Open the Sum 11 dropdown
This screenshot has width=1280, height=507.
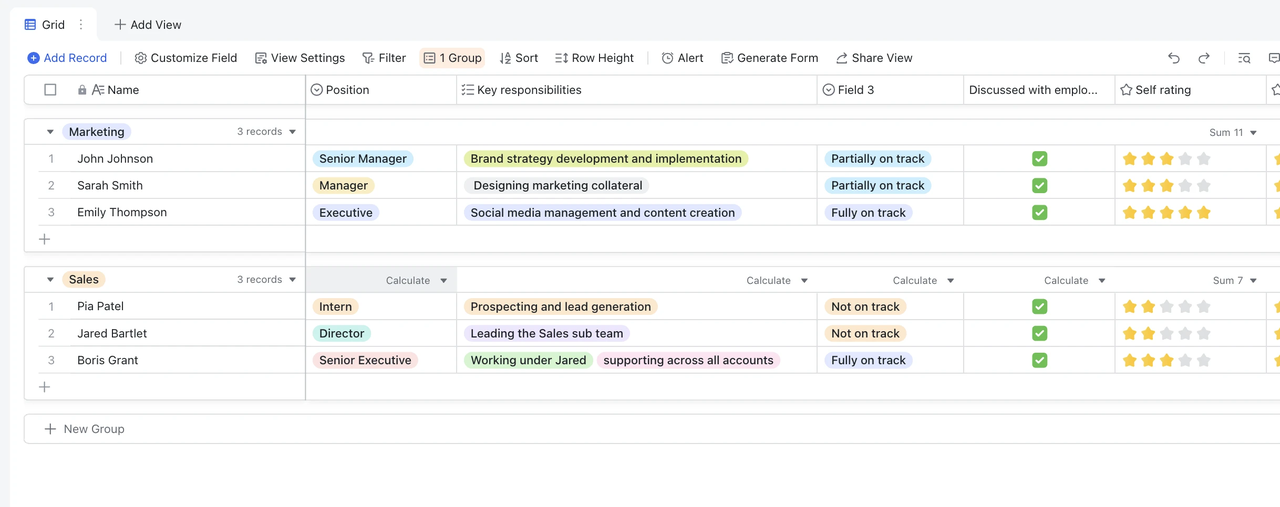(1233, 133)
